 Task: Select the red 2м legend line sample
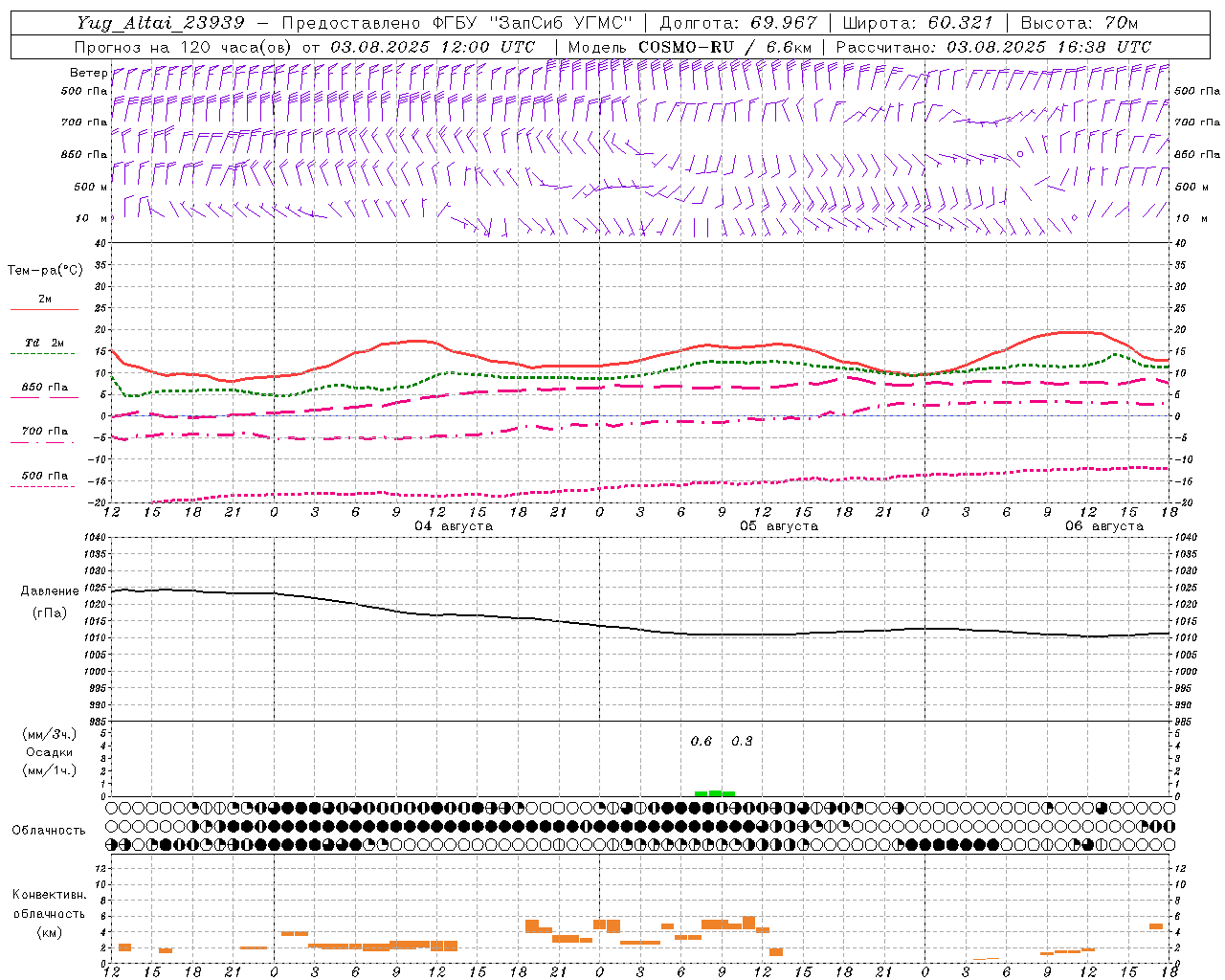[44, 310]
